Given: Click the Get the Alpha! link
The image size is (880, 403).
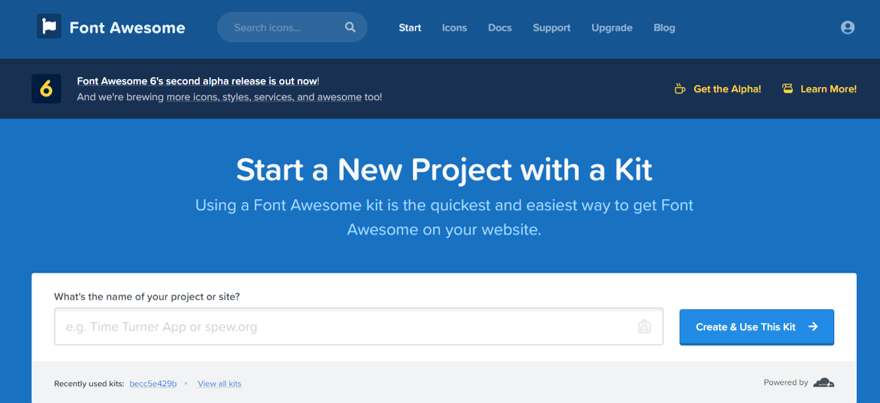Looking at the screenshot, I should [718, 89].
